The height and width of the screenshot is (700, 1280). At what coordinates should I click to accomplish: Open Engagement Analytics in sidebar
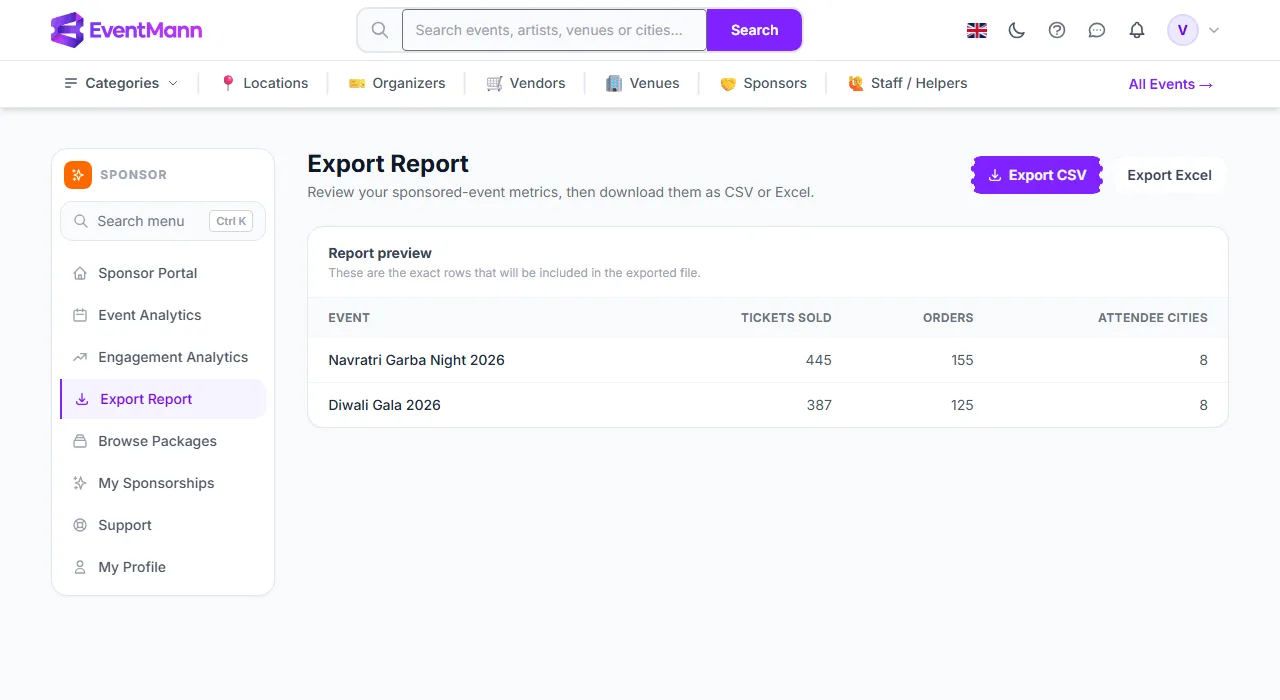tap(163, 357)
